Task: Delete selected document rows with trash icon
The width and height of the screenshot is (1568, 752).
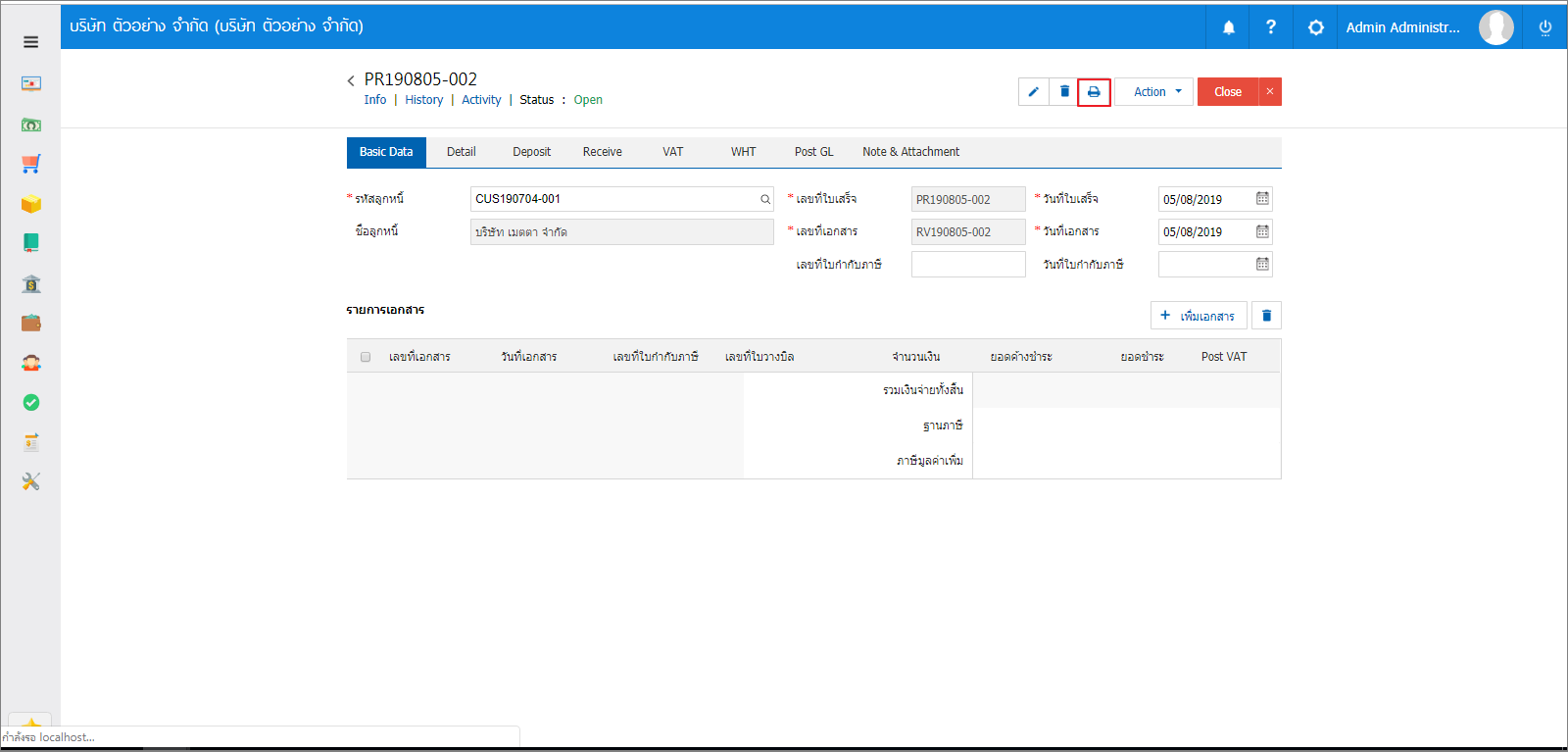Action: 1266,316
